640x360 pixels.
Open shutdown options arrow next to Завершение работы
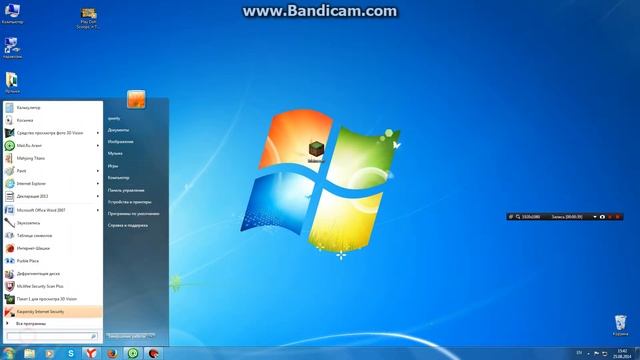pos(152,336)
